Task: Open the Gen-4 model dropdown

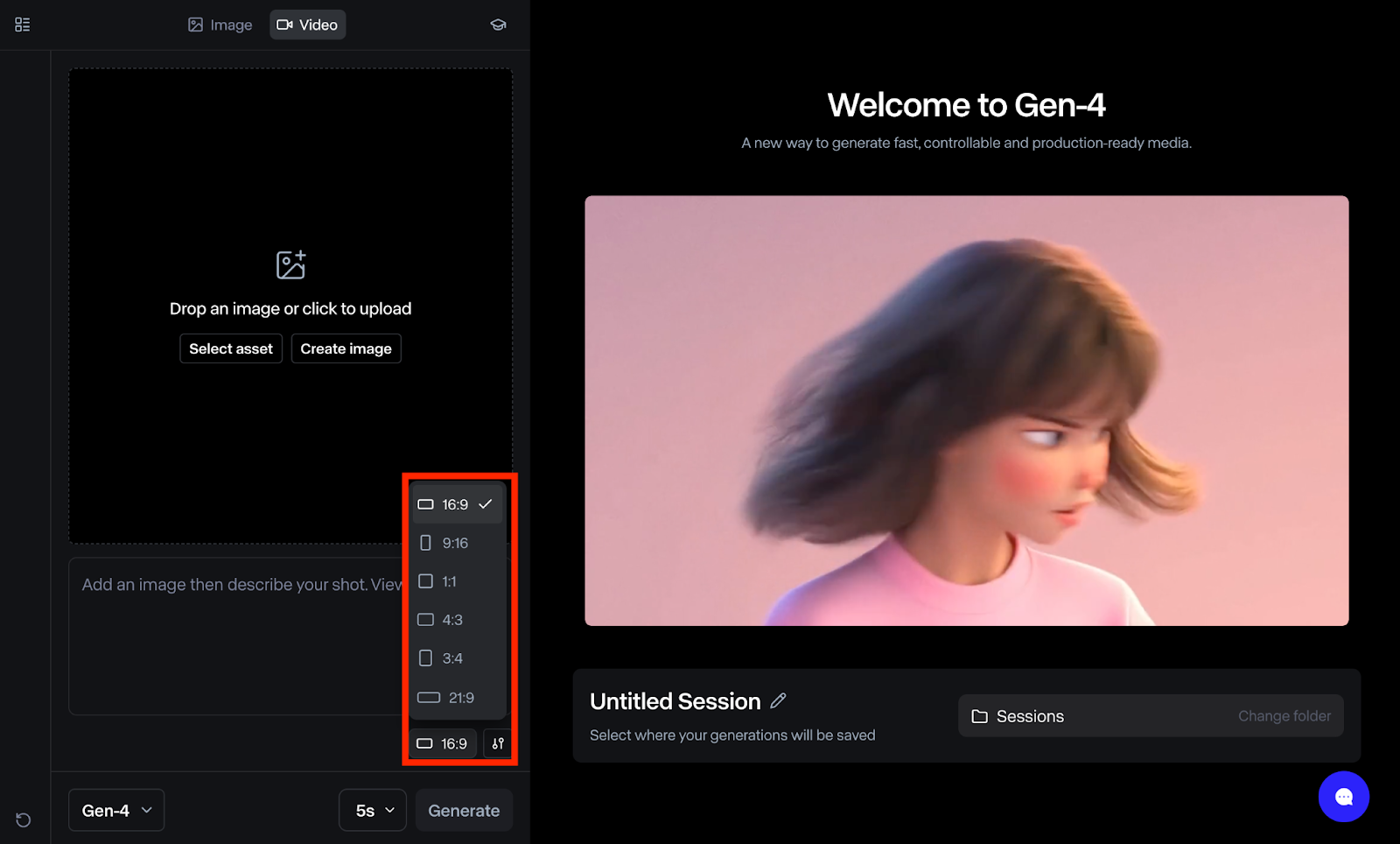Action: click(115, 810)
